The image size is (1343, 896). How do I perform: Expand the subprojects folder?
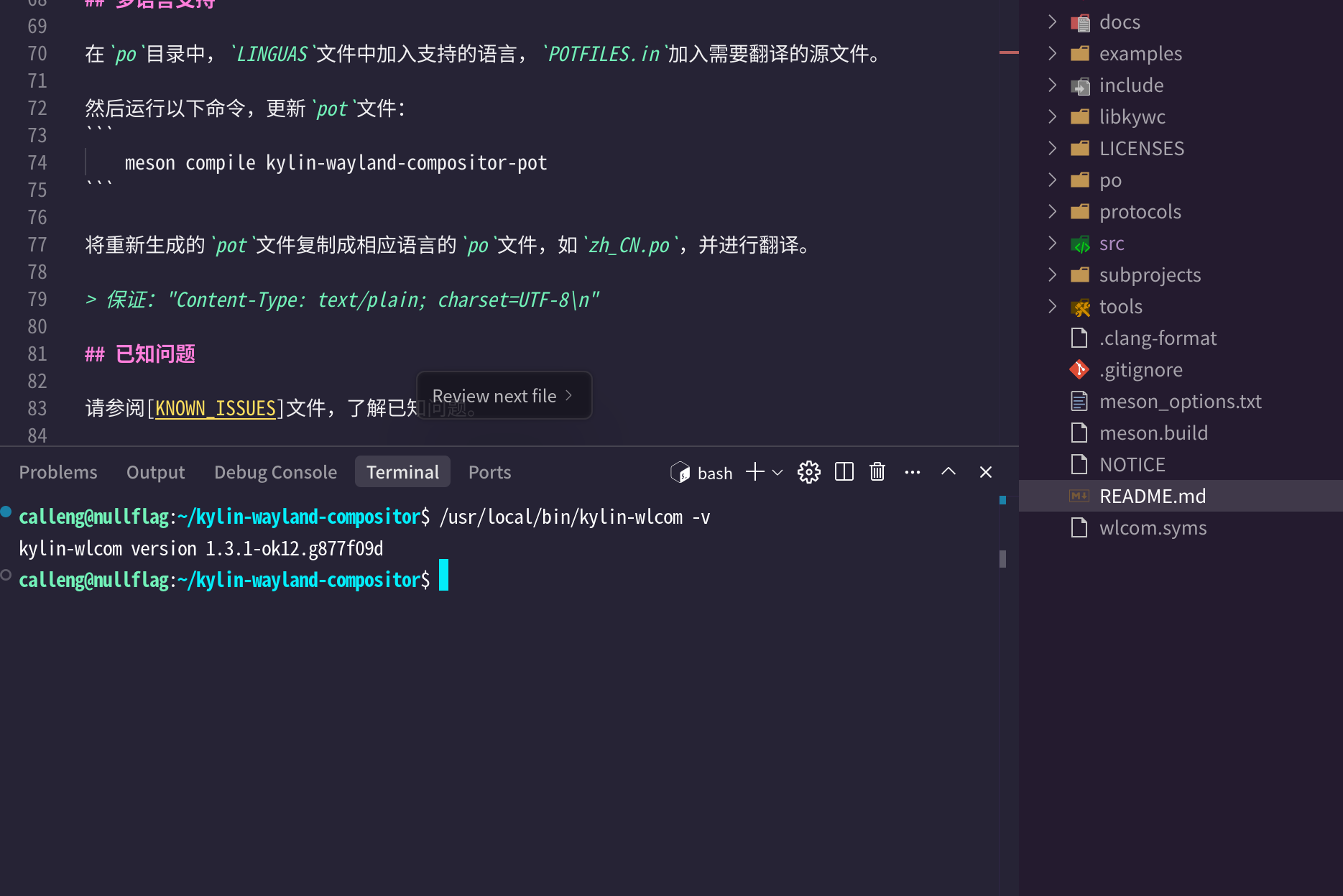(x=1052, y=274)
